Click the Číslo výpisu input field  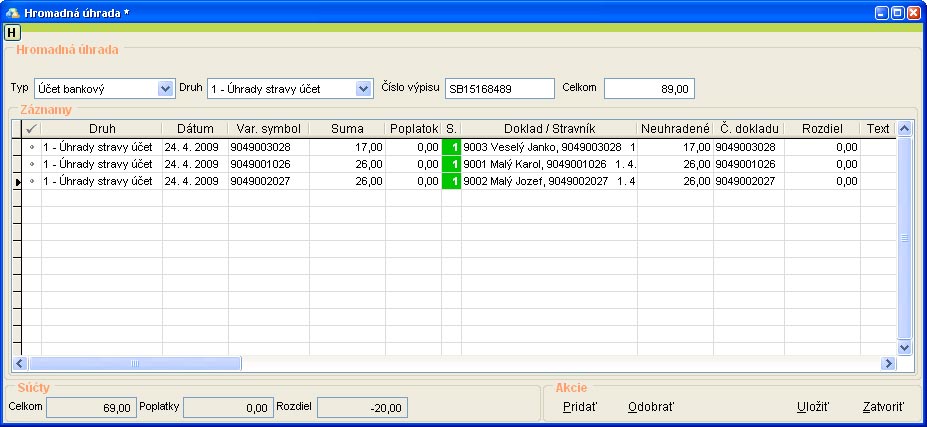pos(499,88)
